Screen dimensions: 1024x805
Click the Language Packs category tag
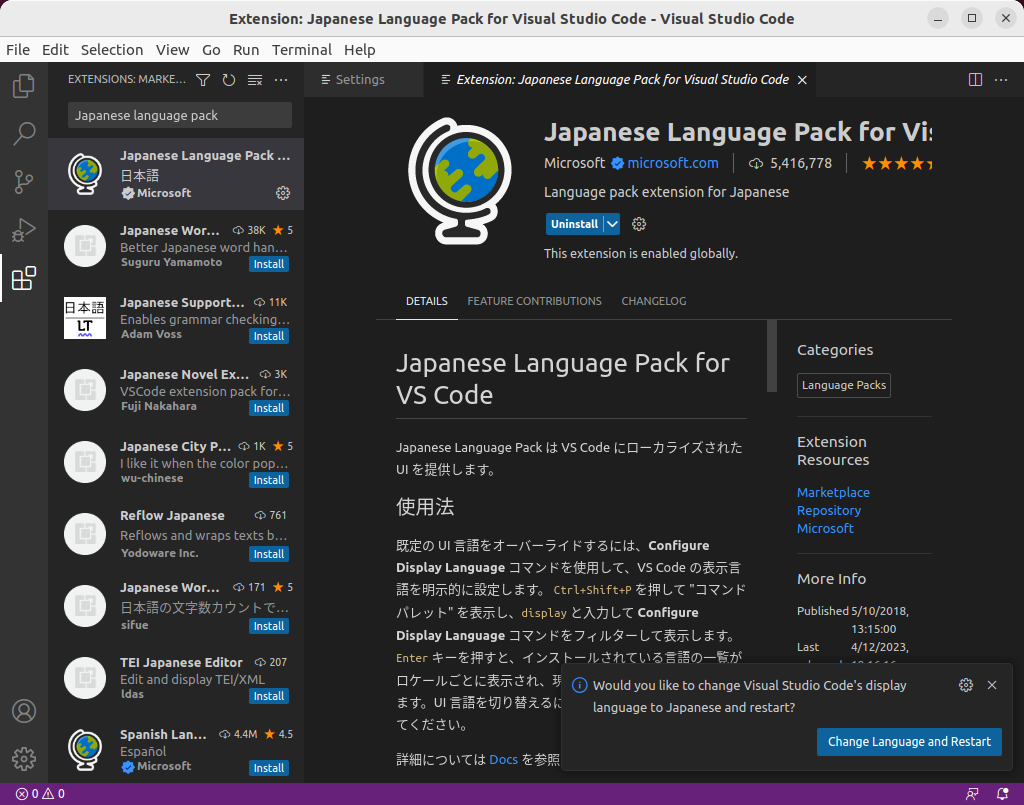coord(844,385)
